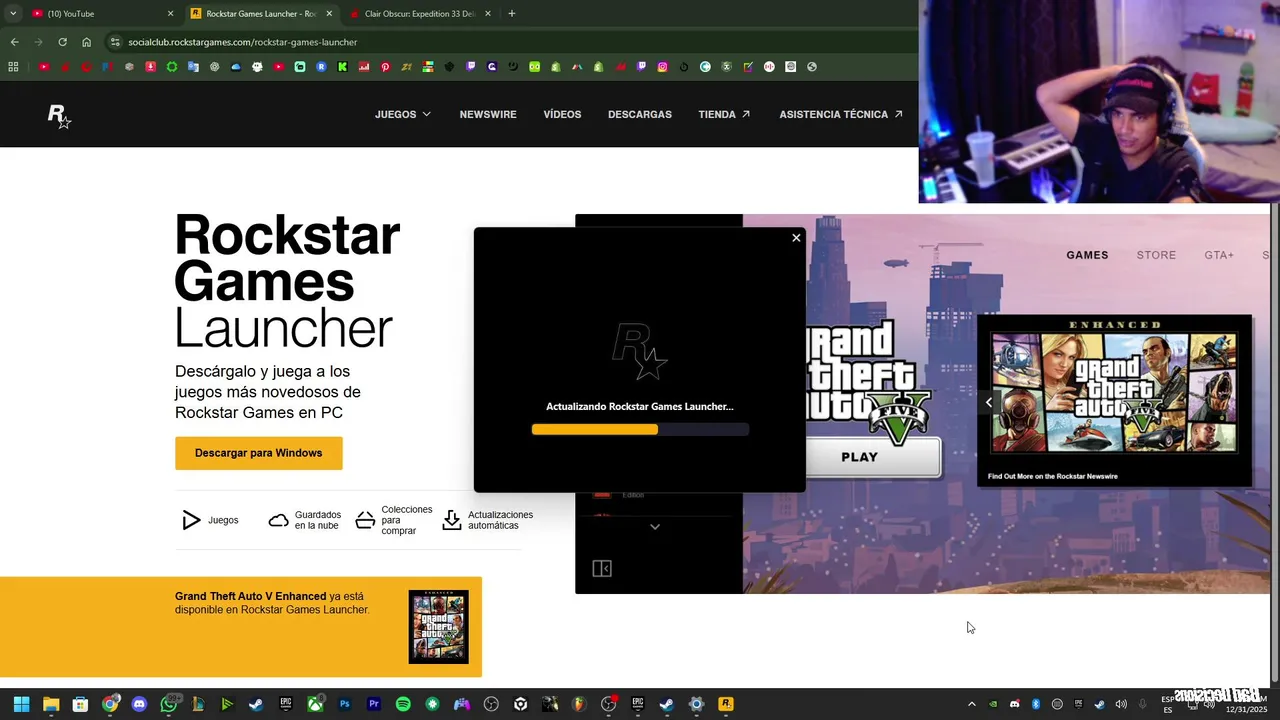Viewport: 1280px width, 720px height.
Task: Open the Pinterest bookmark
Action: (385, 67)
